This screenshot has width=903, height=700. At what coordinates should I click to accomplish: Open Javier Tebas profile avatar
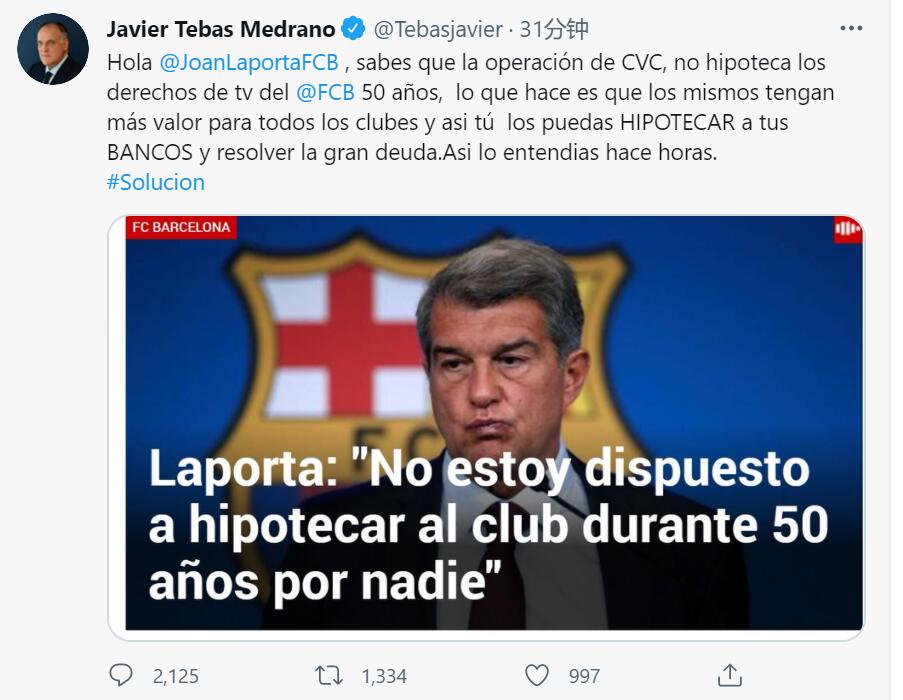point(53,49)
